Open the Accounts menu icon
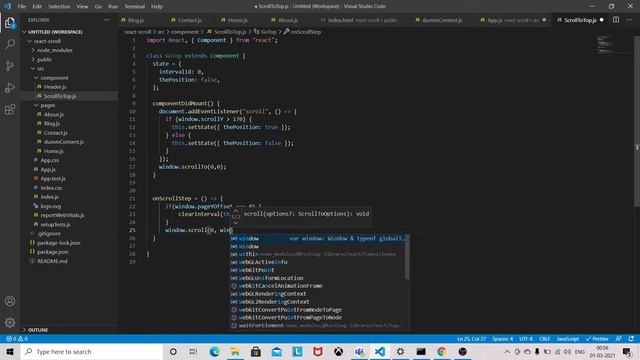 click(10, 301)
